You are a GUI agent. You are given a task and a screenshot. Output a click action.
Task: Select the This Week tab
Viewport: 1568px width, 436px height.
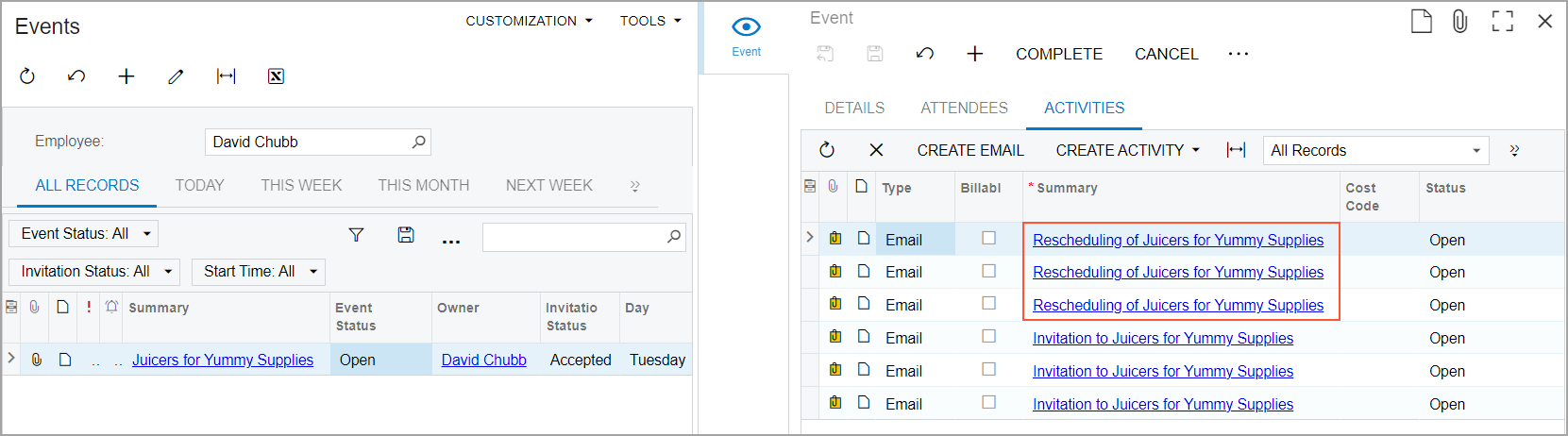(x=301, y=185)
